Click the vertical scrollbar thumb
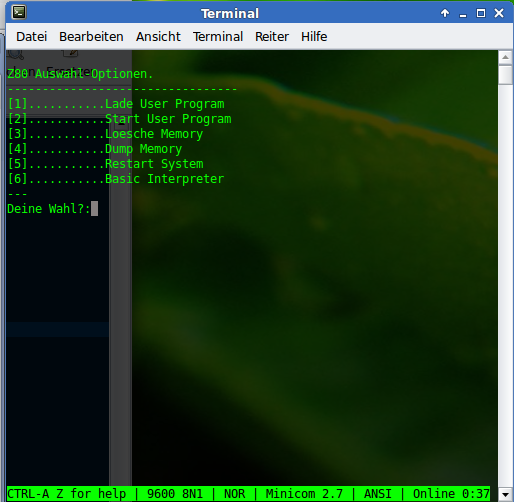 [x=505, y=75]
